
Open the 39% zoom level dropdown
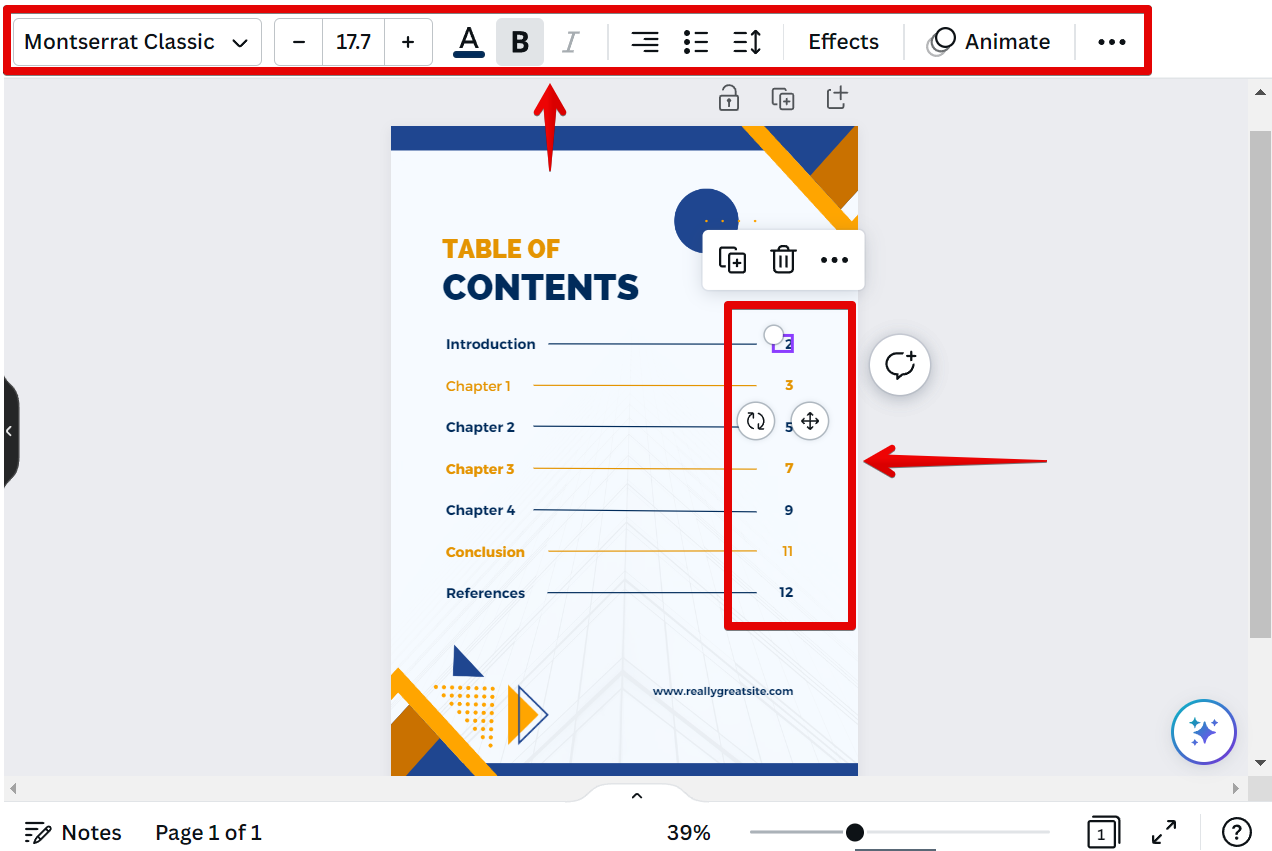(688, 832)
